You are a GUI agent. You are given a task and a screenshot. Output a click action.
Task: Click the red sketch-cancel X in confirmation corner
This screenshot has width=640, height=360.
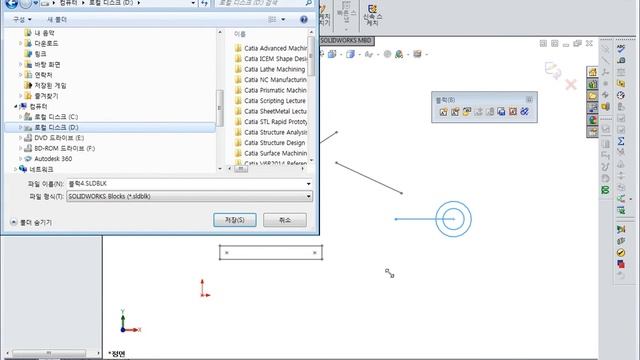click(571, 85)
